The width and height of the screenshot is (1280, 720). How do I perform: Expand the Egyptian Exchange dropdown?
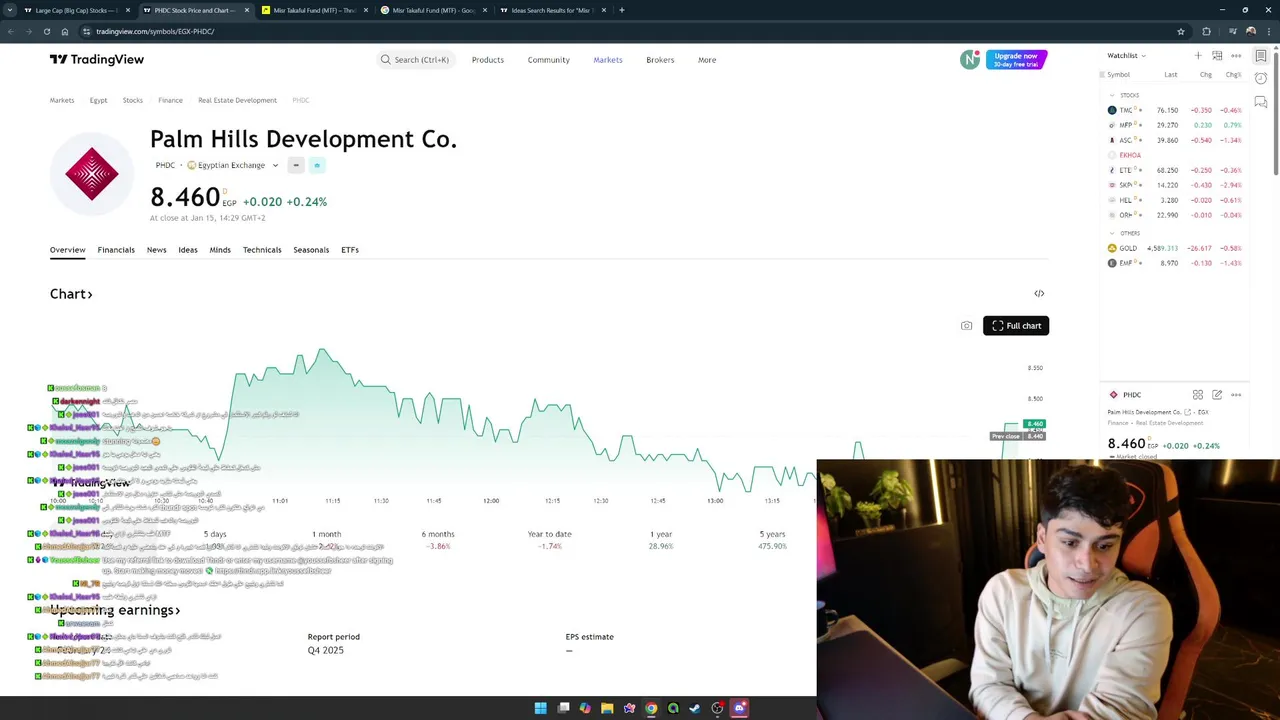tap(233, 165)
